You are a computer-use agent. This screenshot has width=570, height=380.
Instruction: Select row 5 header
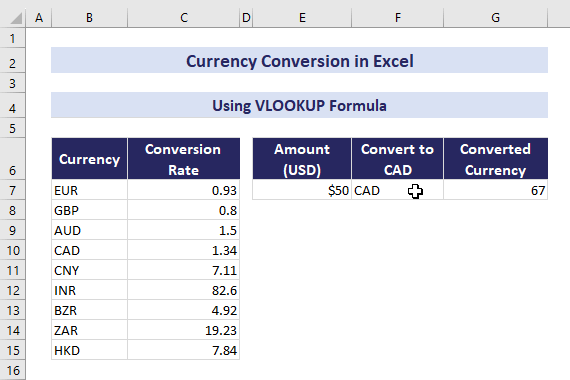coord(13,128)
